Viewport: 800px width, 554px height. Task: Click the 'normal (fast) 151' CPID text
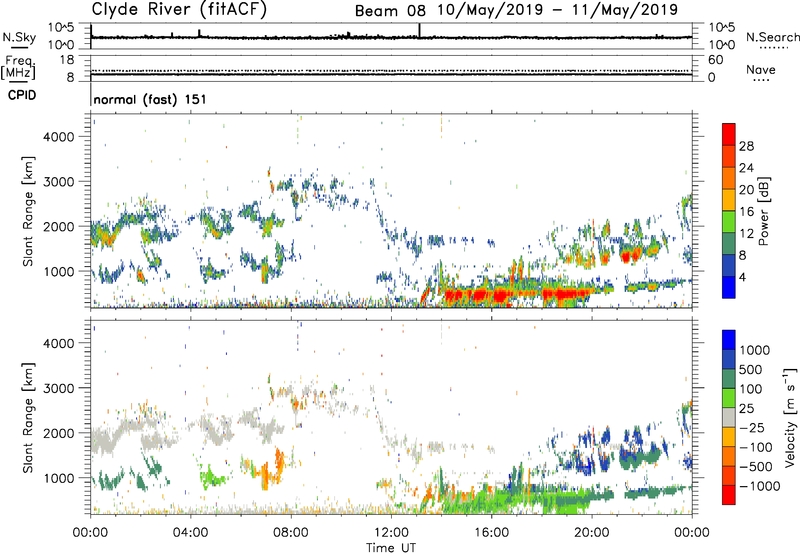click(150, 99)
